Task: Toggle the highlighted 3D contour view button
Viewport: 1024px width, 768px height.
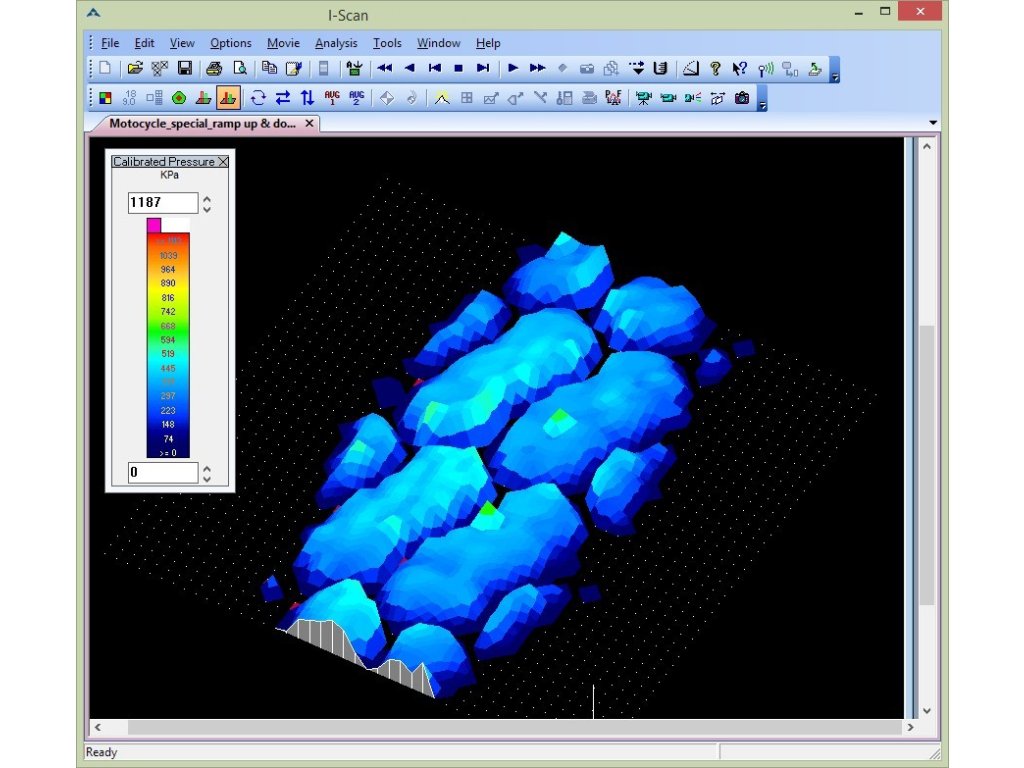Action: click(x=227, y=98)
